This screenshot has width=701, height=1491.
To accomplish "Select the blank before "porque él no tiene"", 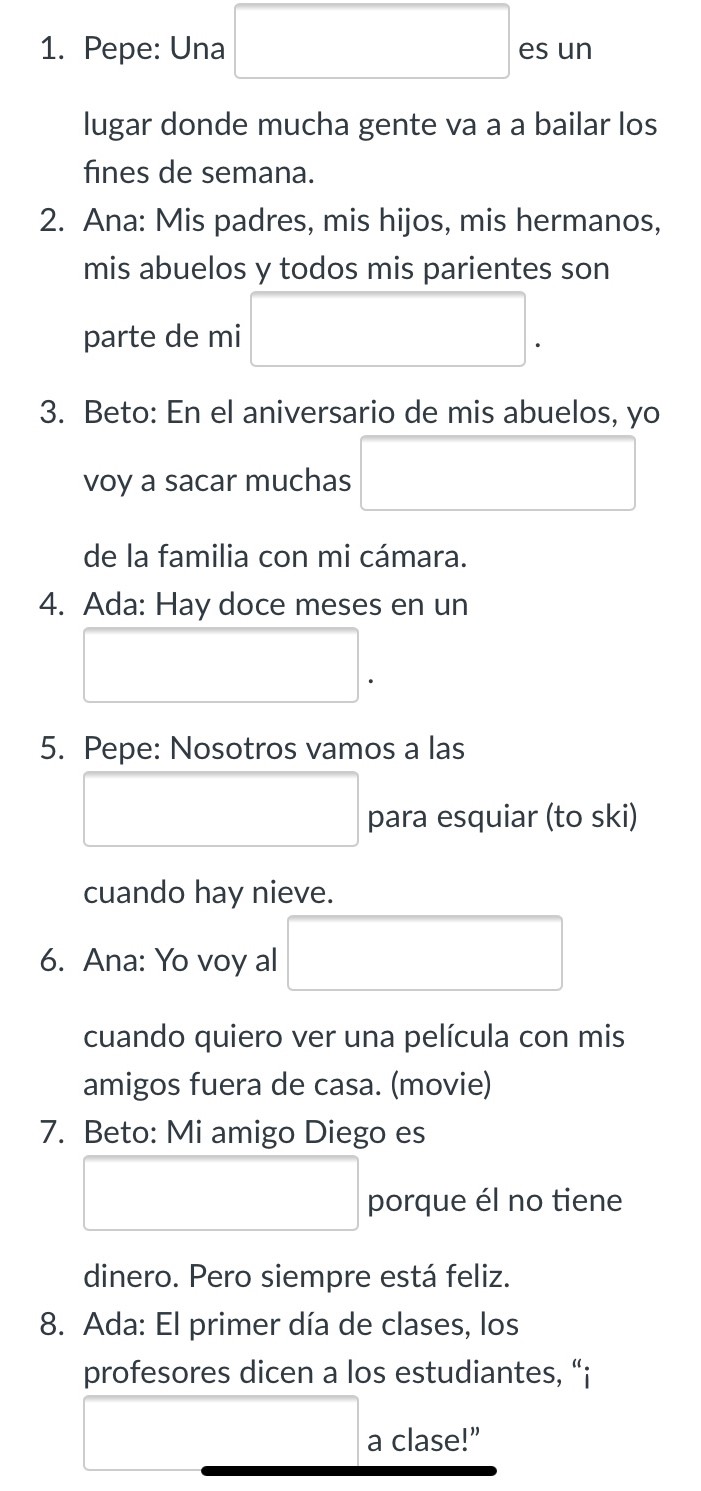I will (x=221, y=1194).
